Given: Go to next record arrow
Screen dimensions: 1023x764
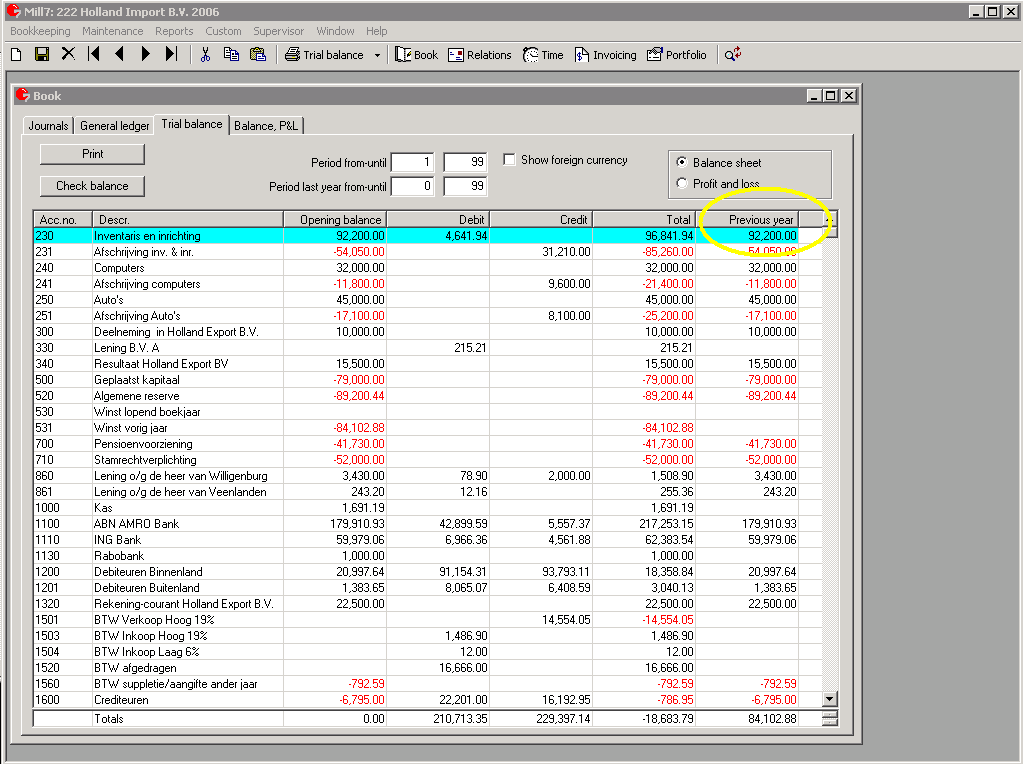Looking at the screenshot, I should pyautogui.click(x=145, y=54).
